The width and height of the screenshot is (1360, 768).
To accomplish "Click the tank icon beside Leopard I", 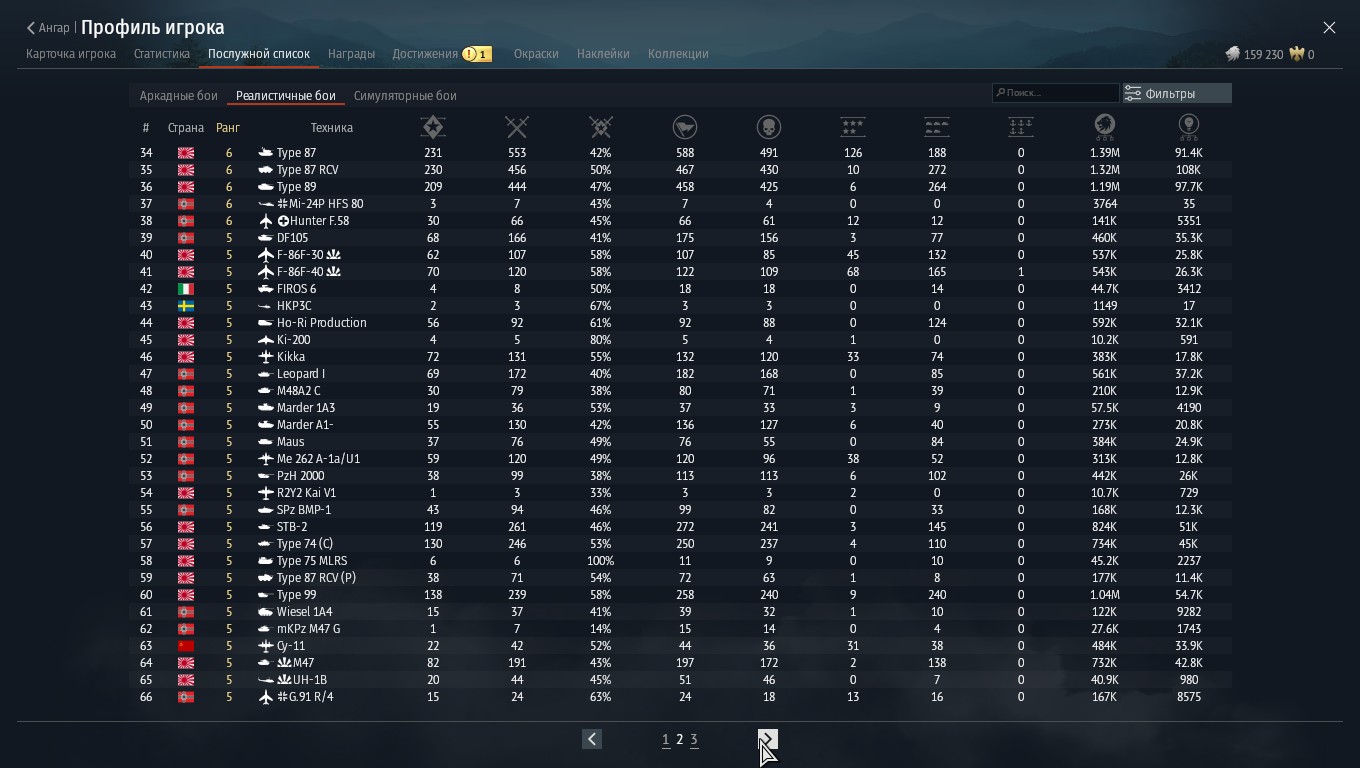I will (265, 374).
